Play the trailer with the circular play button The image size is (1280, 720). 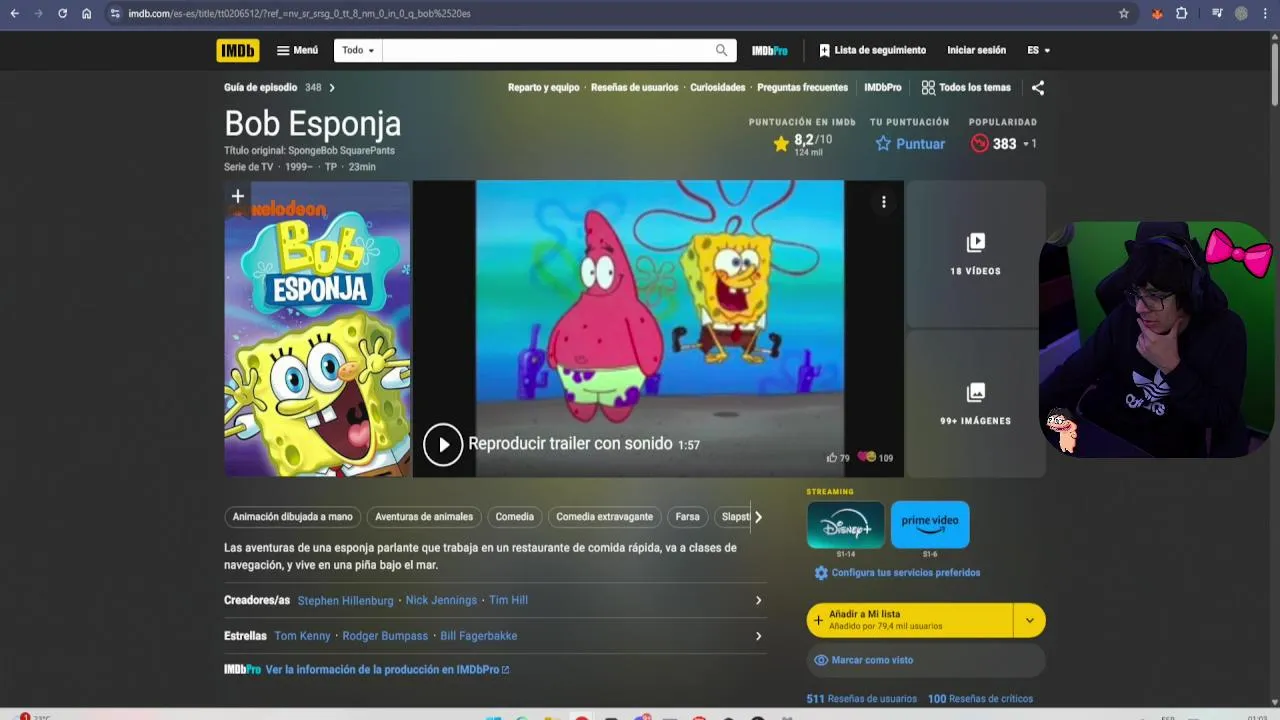click(443, 444)
